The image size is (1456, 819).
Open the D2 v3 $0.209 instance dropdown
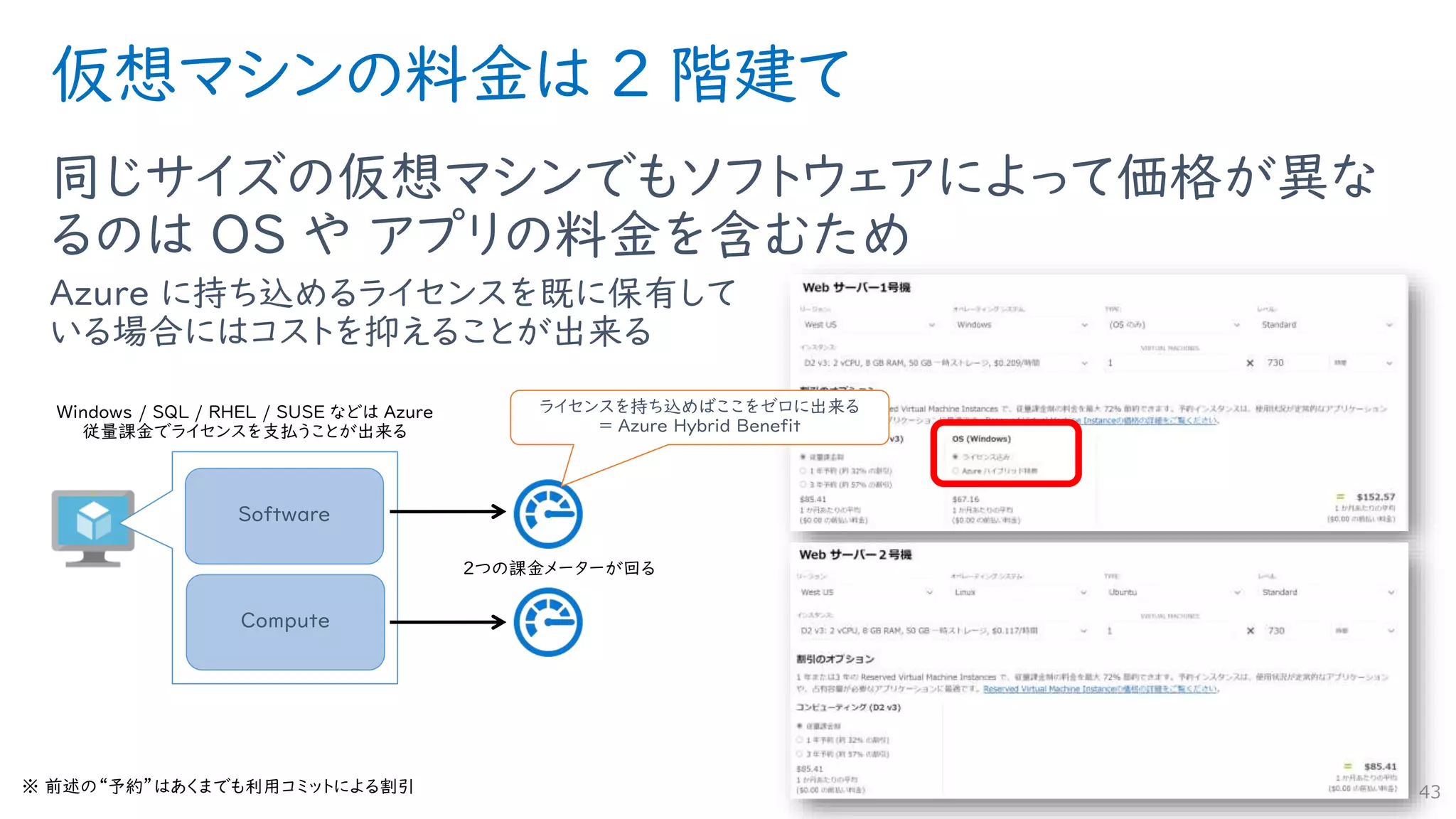click(x=946, y=363)
